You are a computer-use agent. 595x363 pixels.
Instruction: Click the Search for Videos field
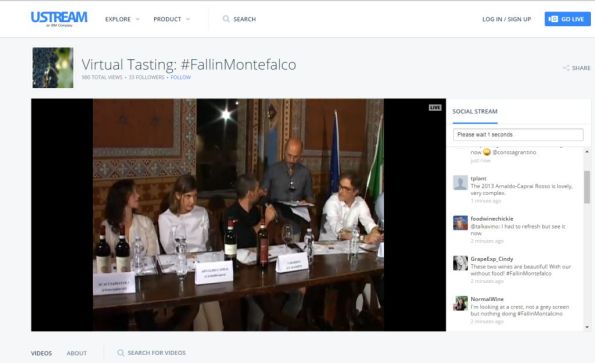tap(156, 353)
